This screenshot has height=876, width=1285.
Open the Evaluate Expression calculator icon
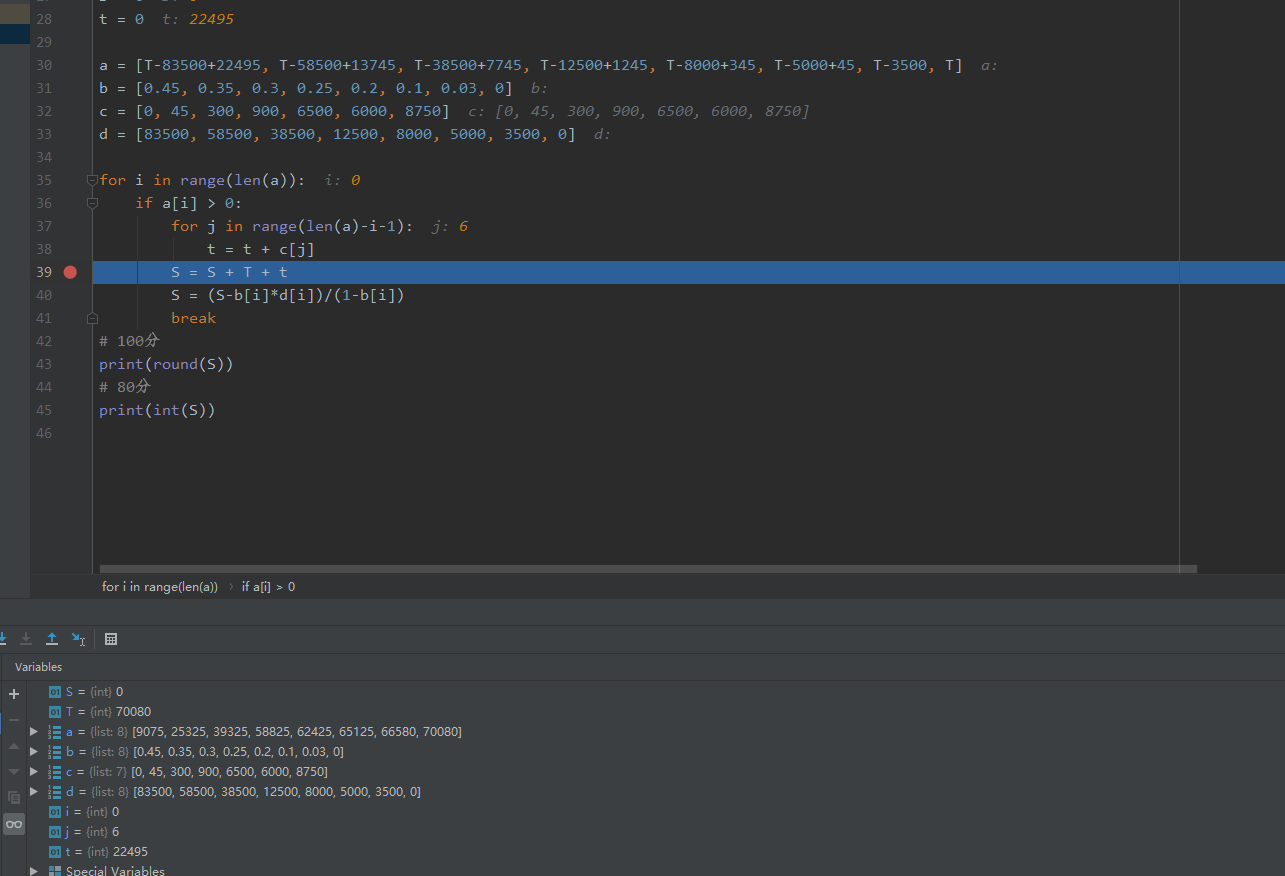(x=111, y=639)
